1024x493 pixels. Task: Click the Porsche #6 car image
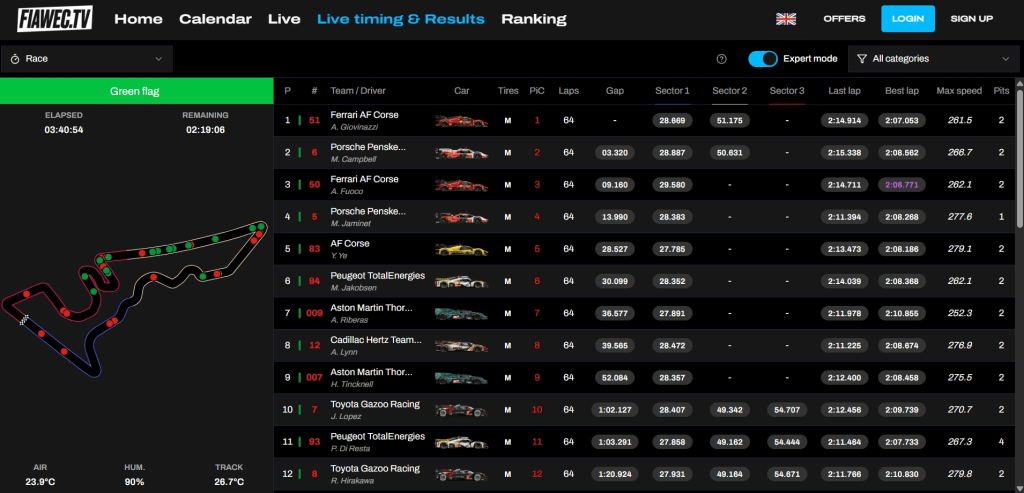(x=461, y=153)
